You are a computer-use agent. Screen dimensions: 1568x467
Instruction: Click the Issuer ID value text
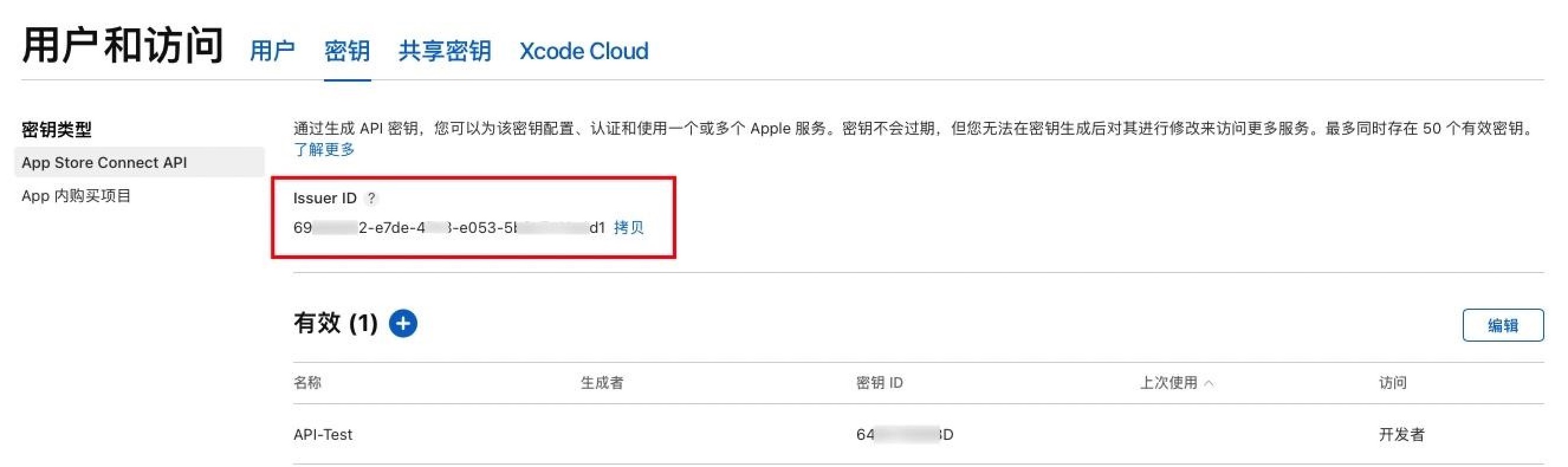coord(449,228)
